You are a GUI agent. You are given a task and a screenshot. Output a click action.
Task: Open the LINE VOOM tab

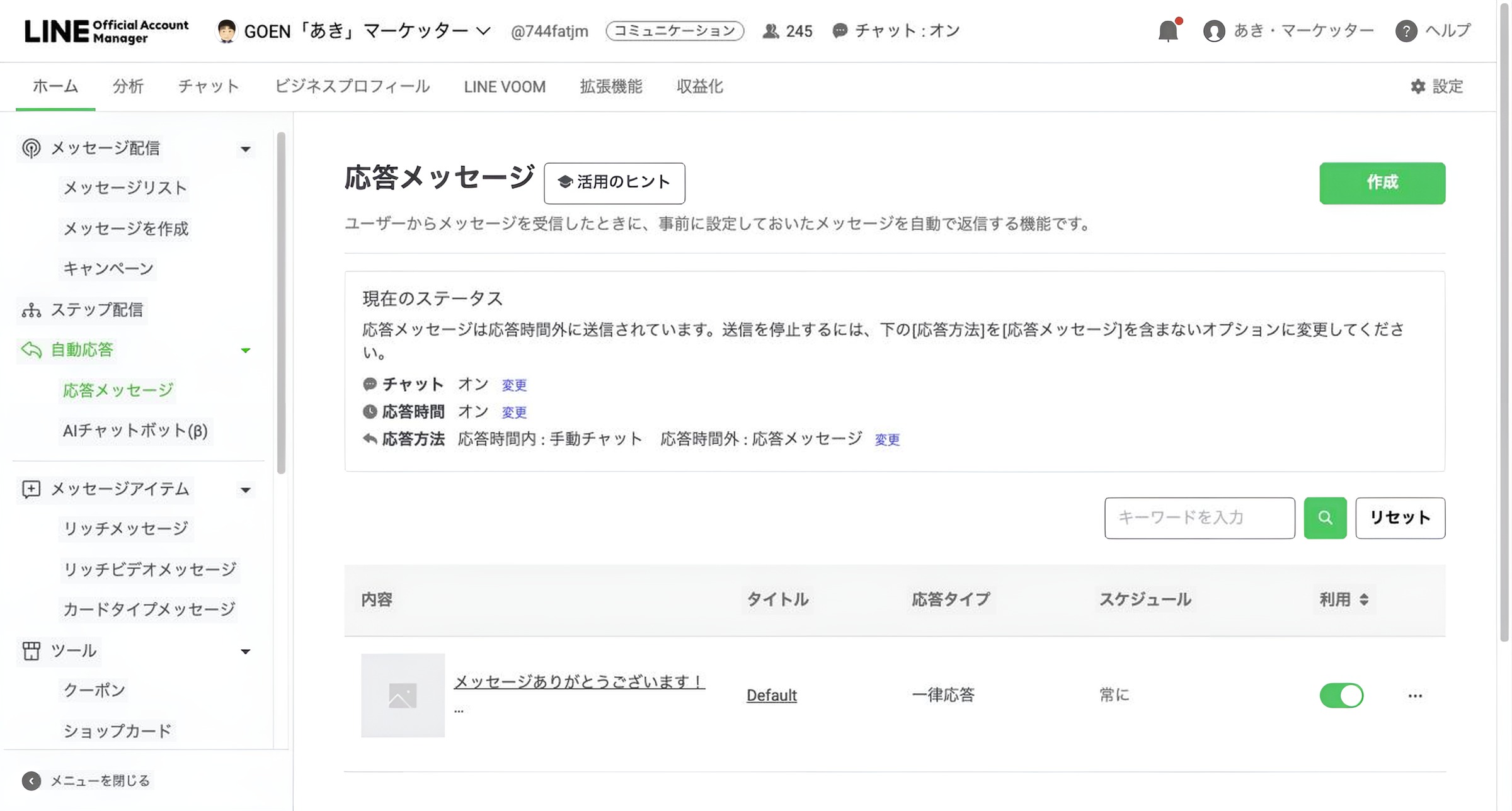[505, 86]
